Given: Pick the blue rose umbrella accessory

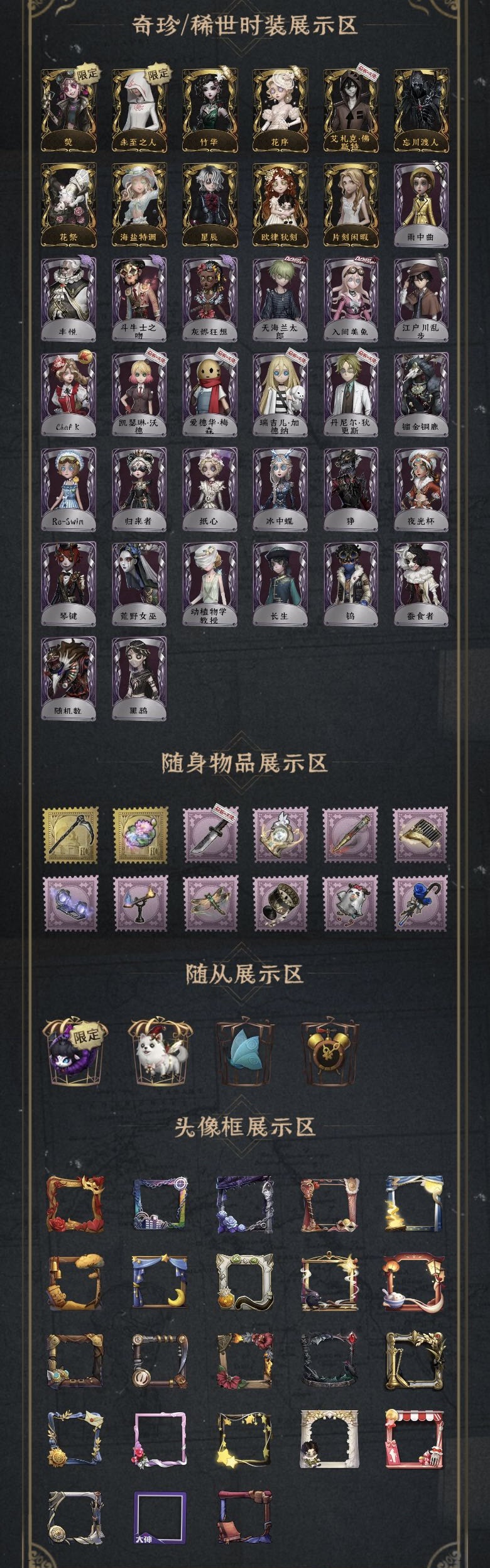Looking at the screenshot, I should click(x=420, y=904).
